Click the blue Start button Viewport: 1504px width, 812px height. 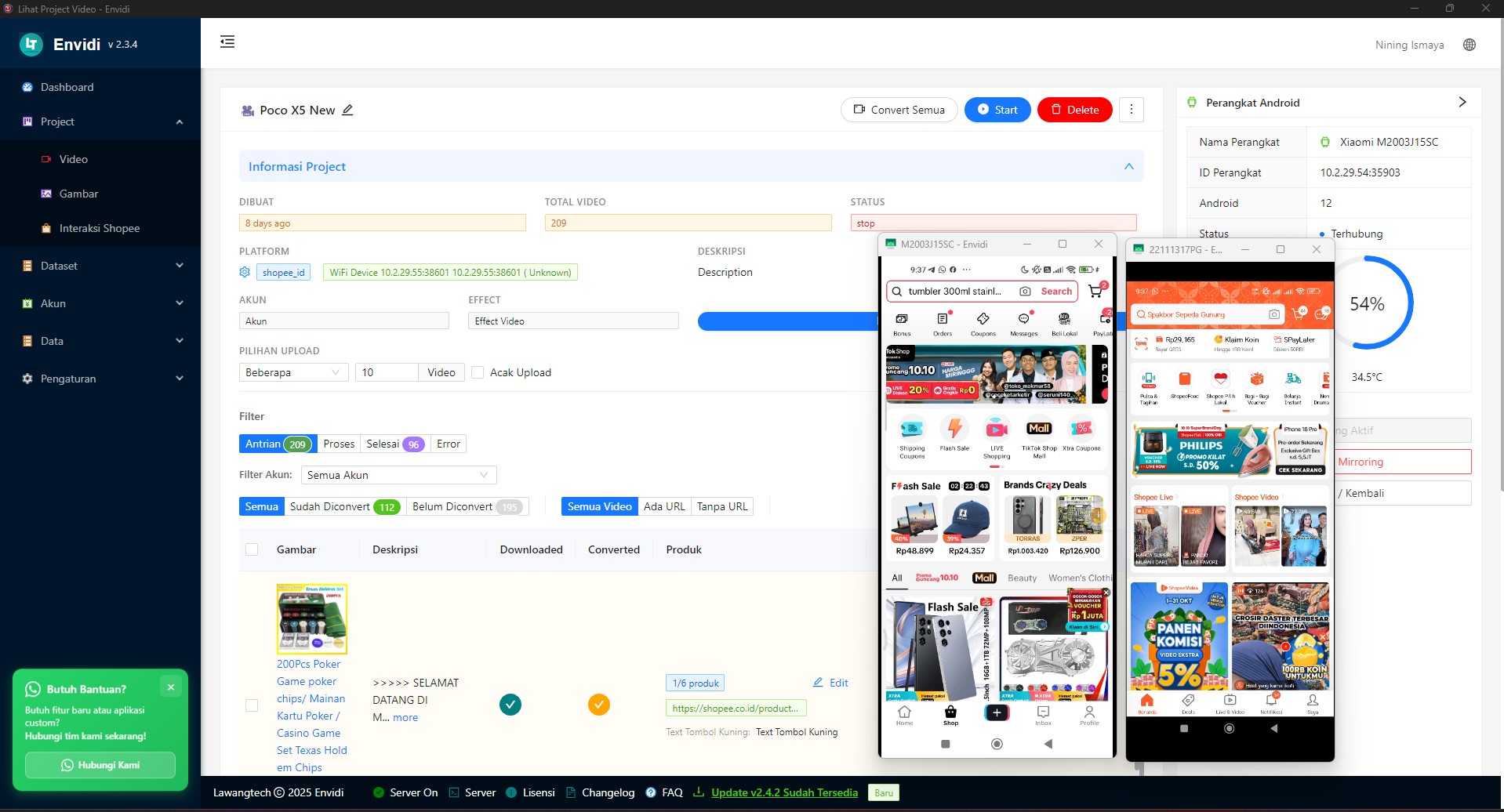(x=997, y=110)
